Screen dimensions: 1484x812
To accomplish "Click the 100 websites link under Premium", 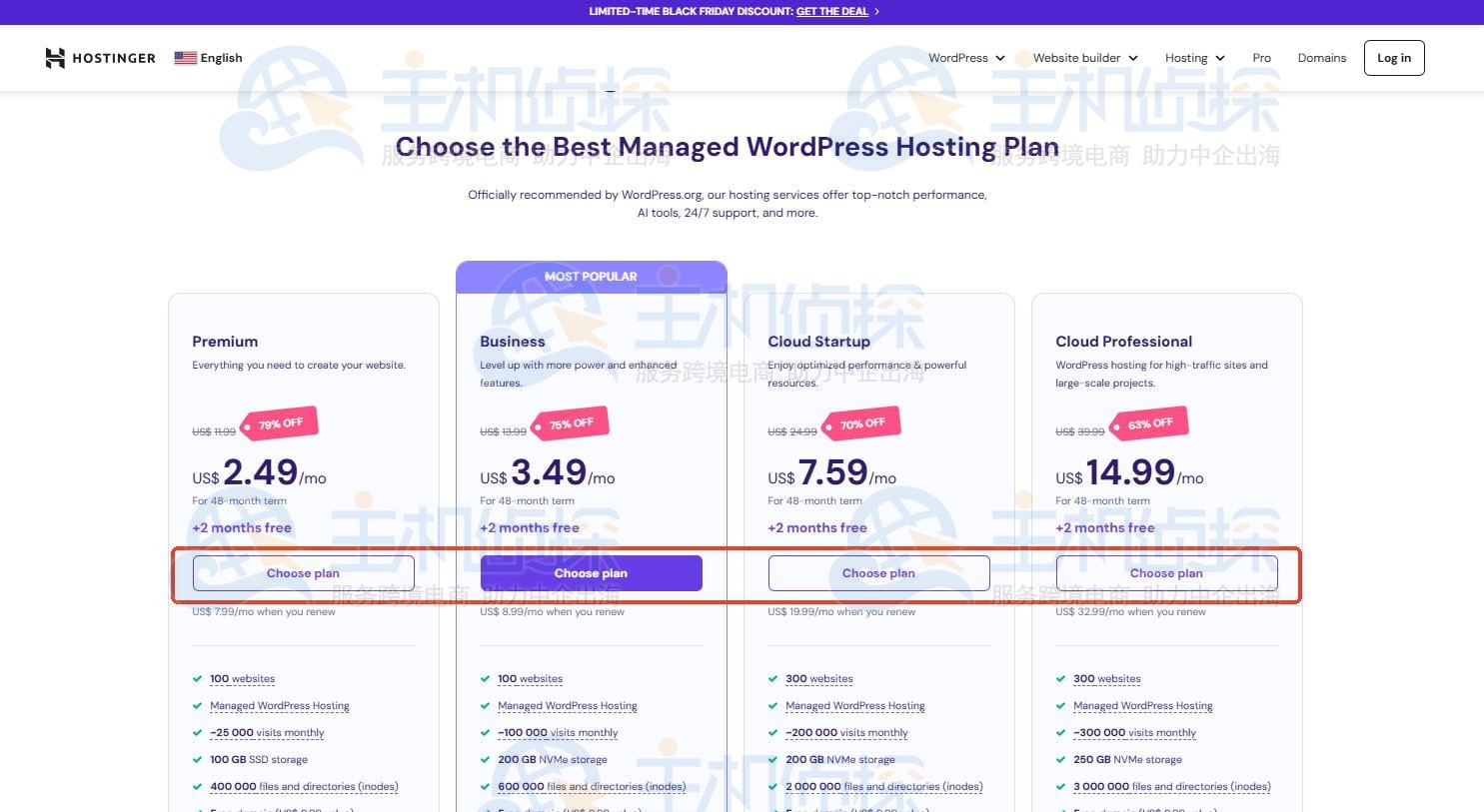I will (x=242, y=678).
